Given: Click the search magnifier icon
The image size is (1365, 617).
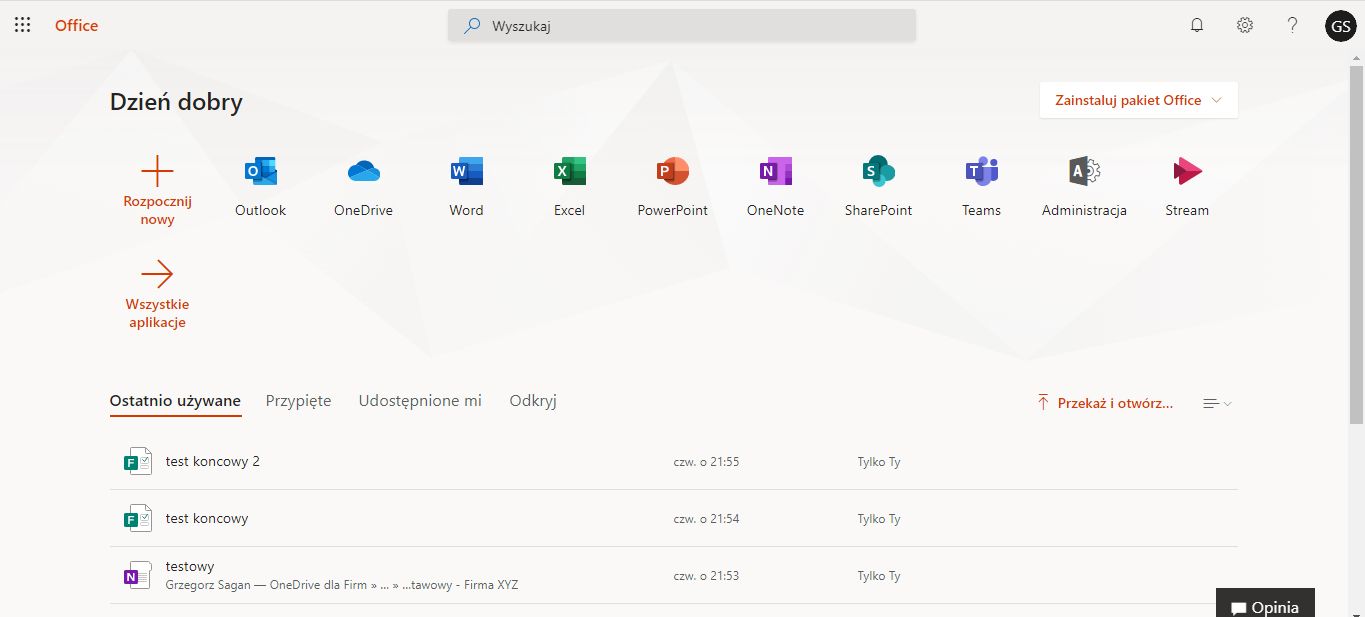Looking at the screenshot, I should point(472,26).
